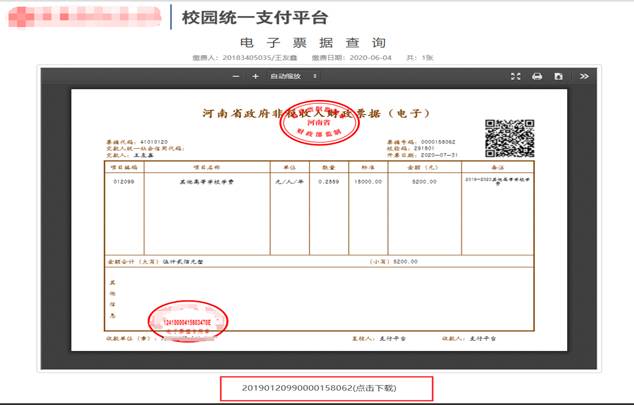Click the 校园统一支付平台 platform title
Viewport: 634px width, 405px height.
point(254,18)
